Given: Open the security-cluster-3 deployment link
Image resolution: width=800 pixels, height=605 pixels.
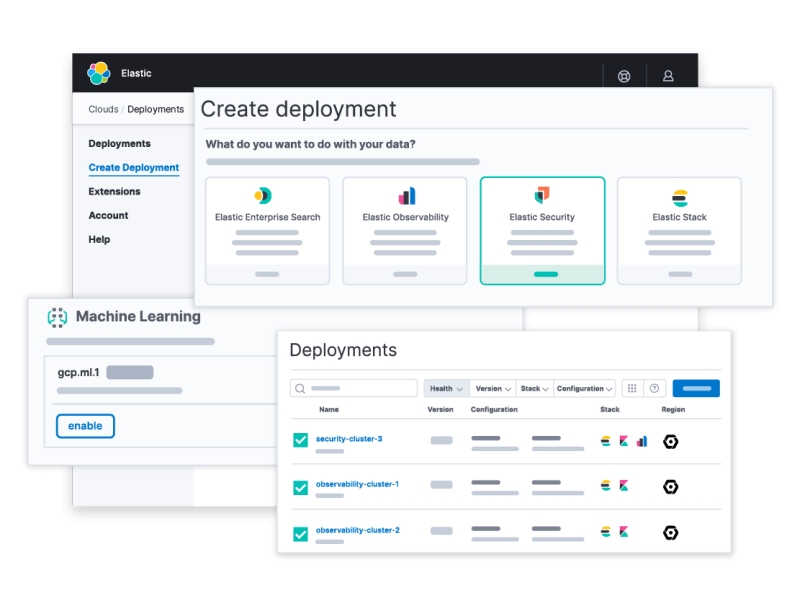Looking at the screenshot, I should click(x=349, y=439).
